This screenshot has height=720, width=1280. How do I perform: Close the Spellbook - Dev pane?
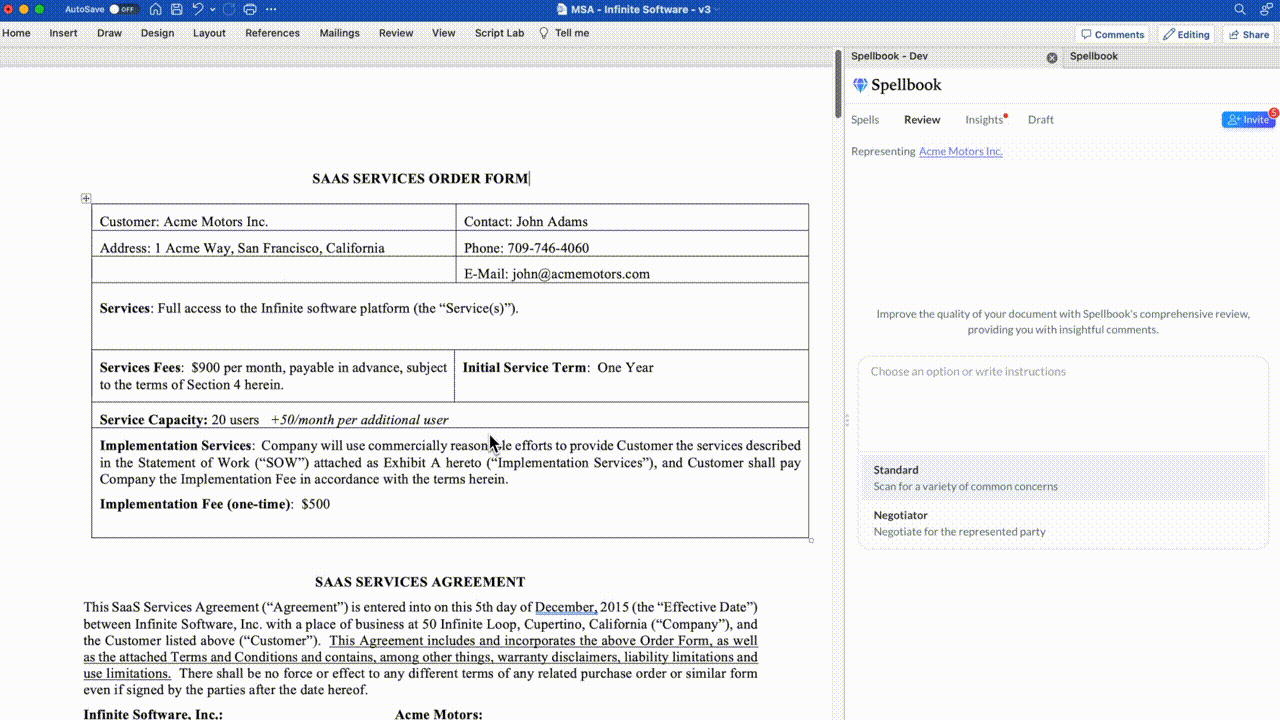click(1052, 58)
